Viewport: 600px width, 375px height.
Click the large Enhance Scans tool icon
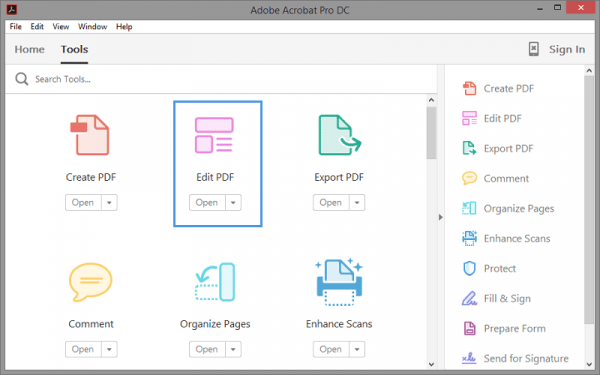pyautogui.click(x=339, y=282)
